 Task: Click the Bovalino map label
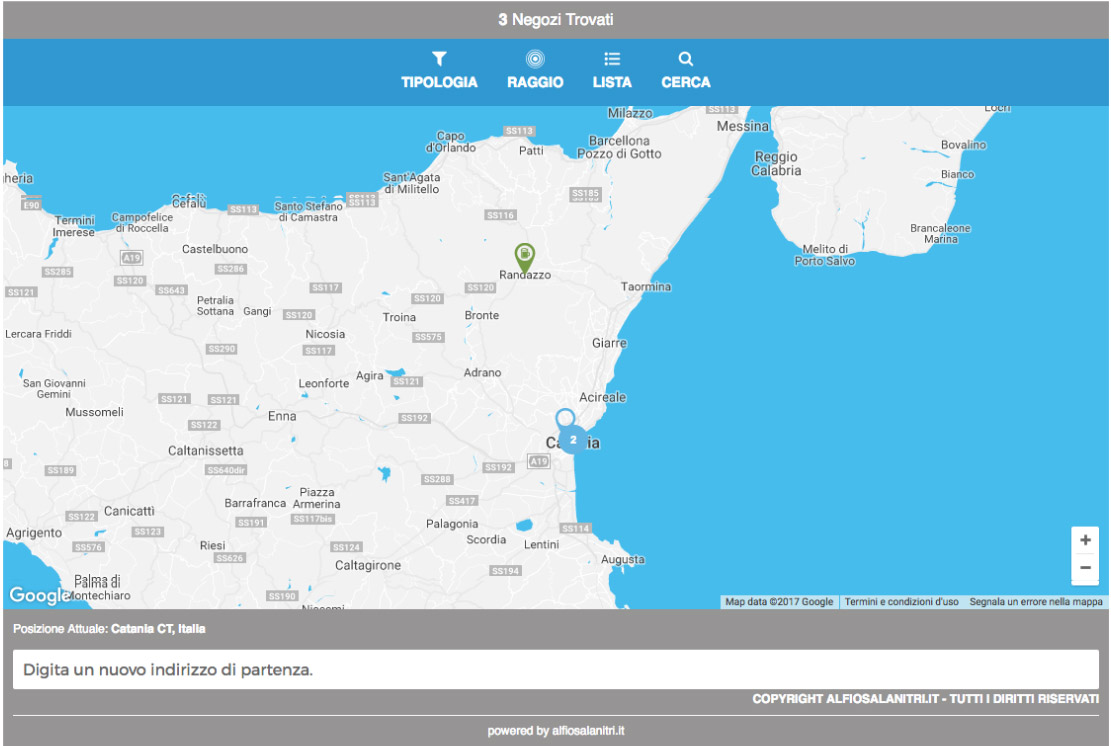point(963,145)
